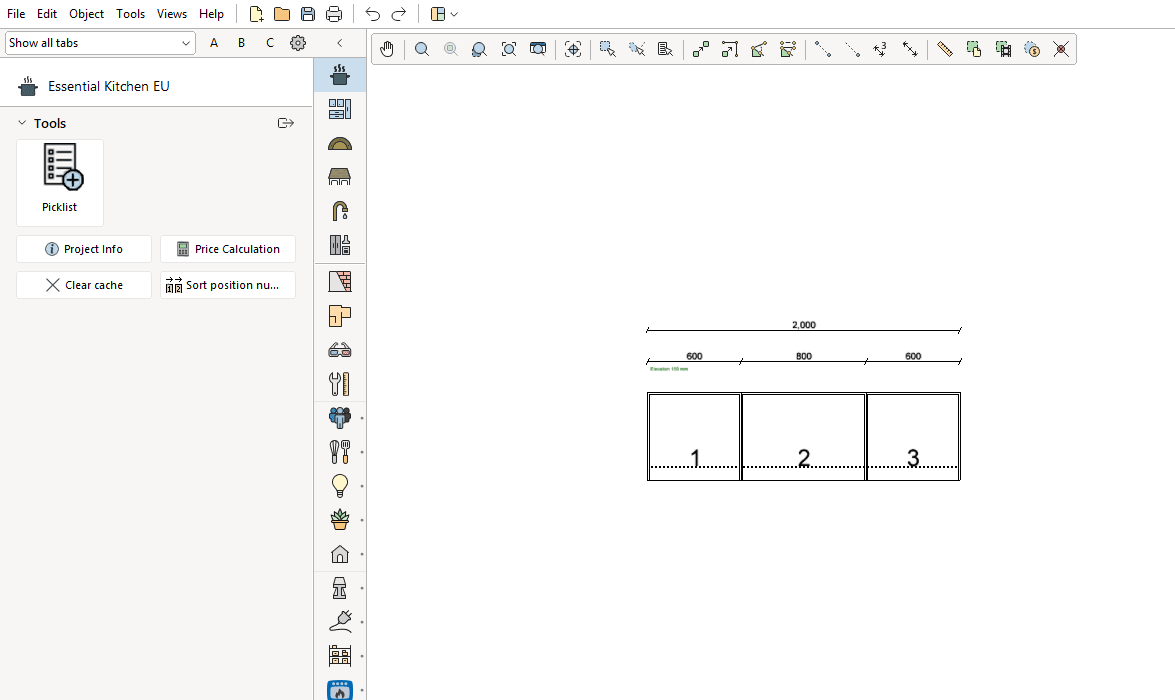Open the Tools menu
1175x700 pixels.
click(130, 13)
